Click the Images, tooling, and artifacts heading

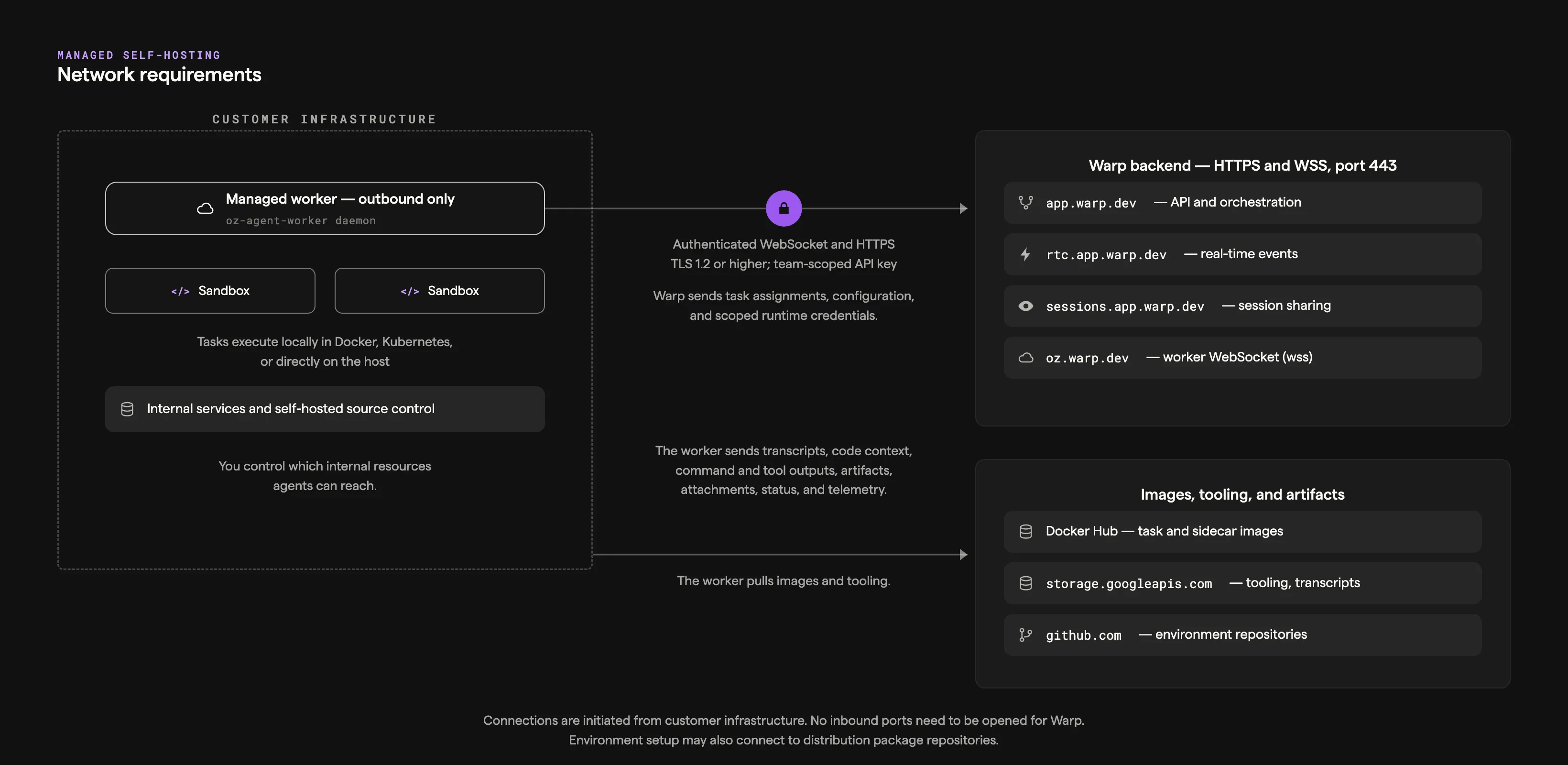[1242, 495]
